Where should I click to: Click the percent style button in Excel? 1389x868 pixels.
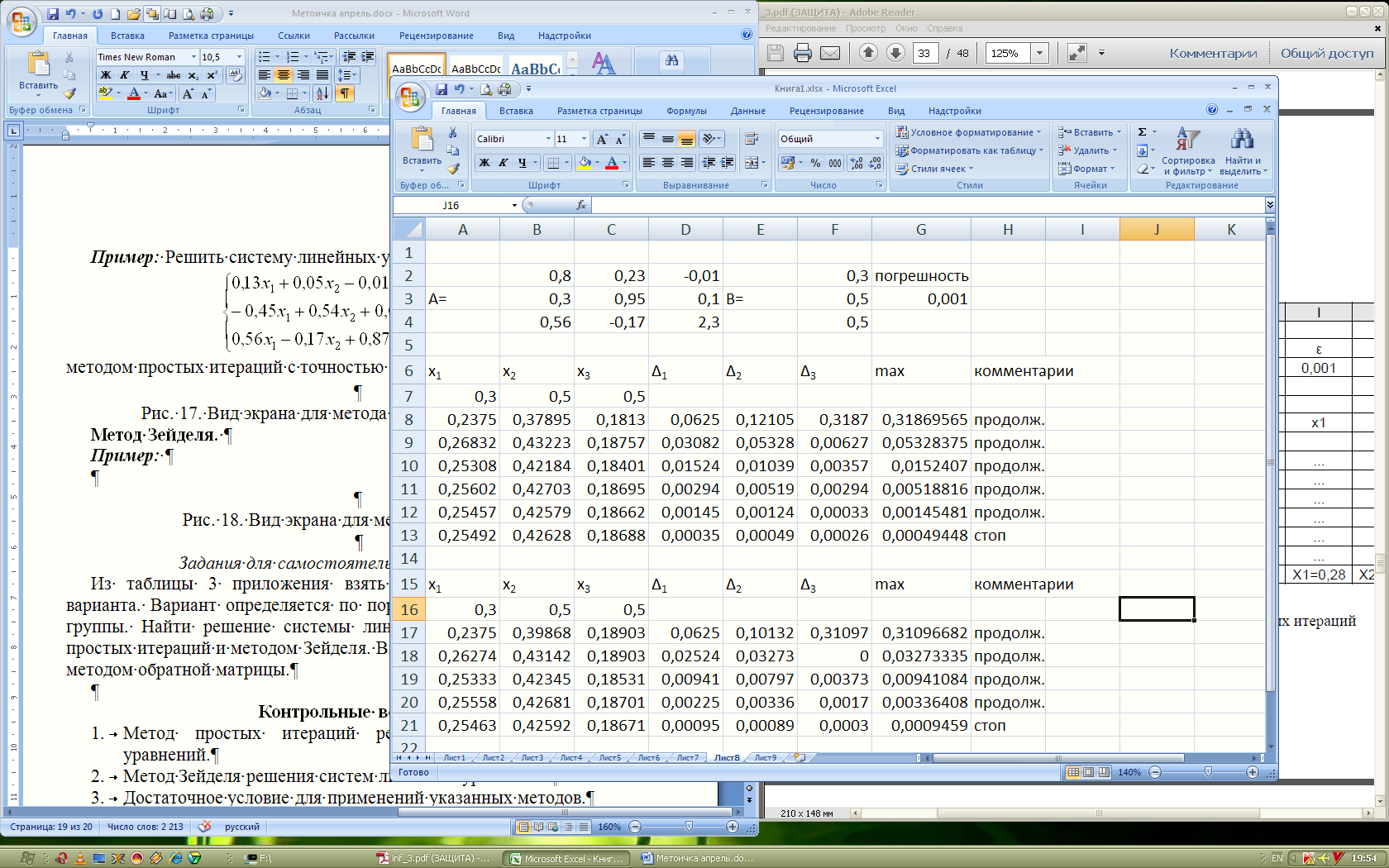[815, 163]
